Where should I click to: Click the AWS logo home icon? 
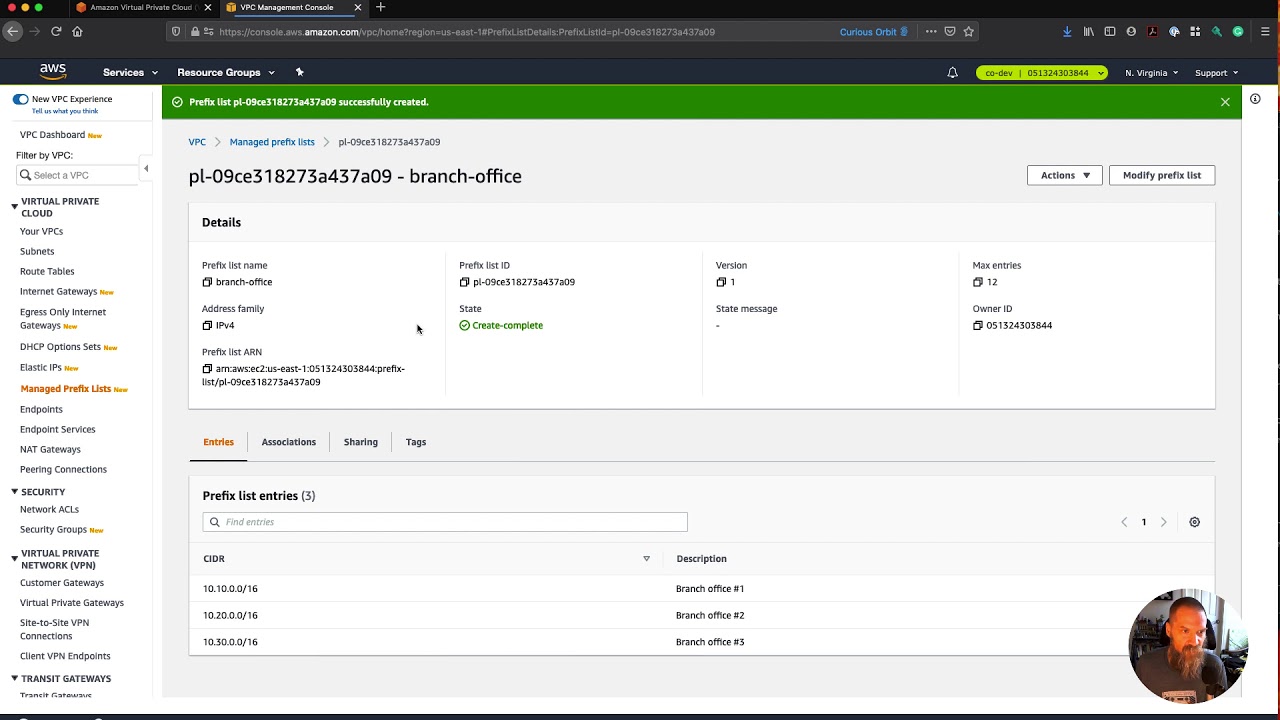pos(53,72)
